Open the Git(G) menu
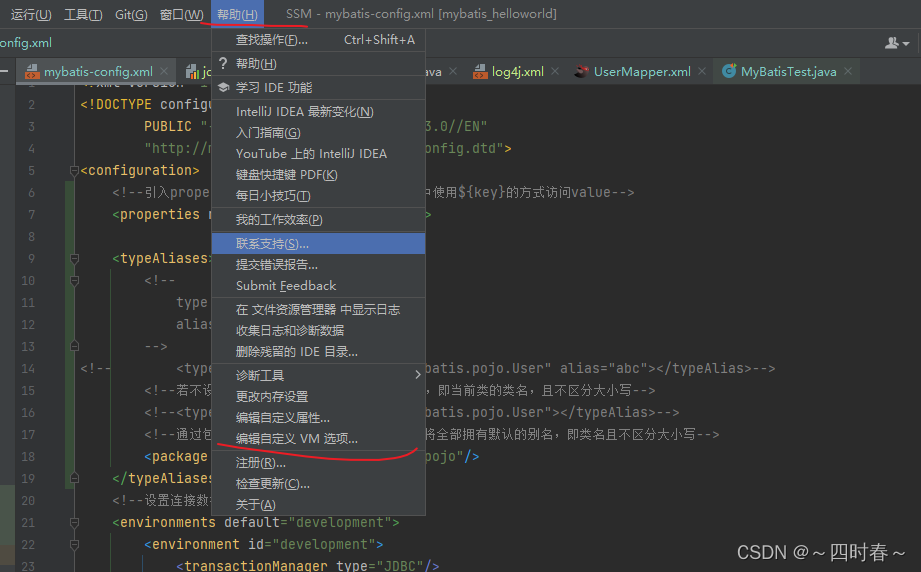Viewport: 921px width, 572px height. [x=131, y=14]
